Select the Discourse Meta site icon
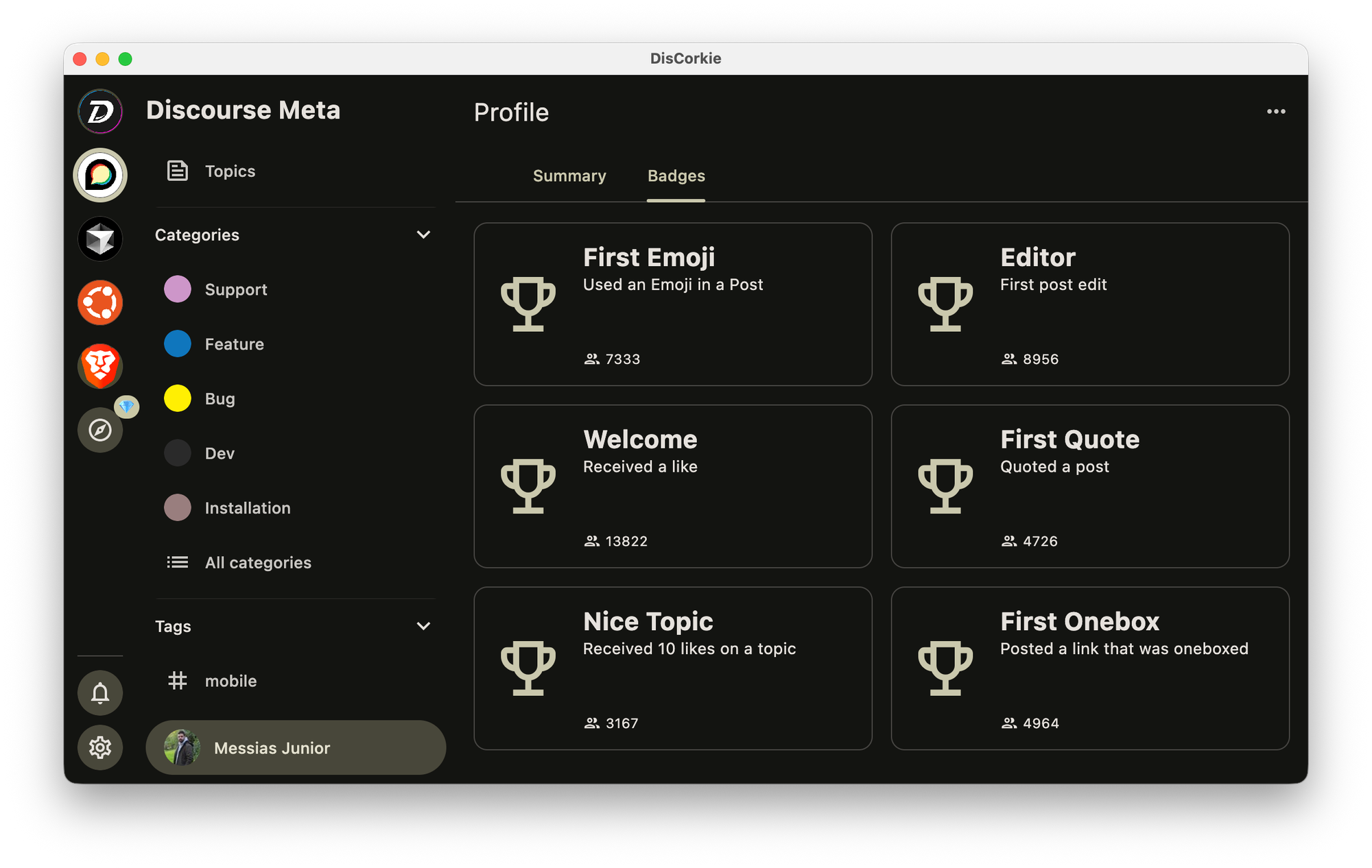Viewport: 1372px width, 868px height. pos(100,176)
